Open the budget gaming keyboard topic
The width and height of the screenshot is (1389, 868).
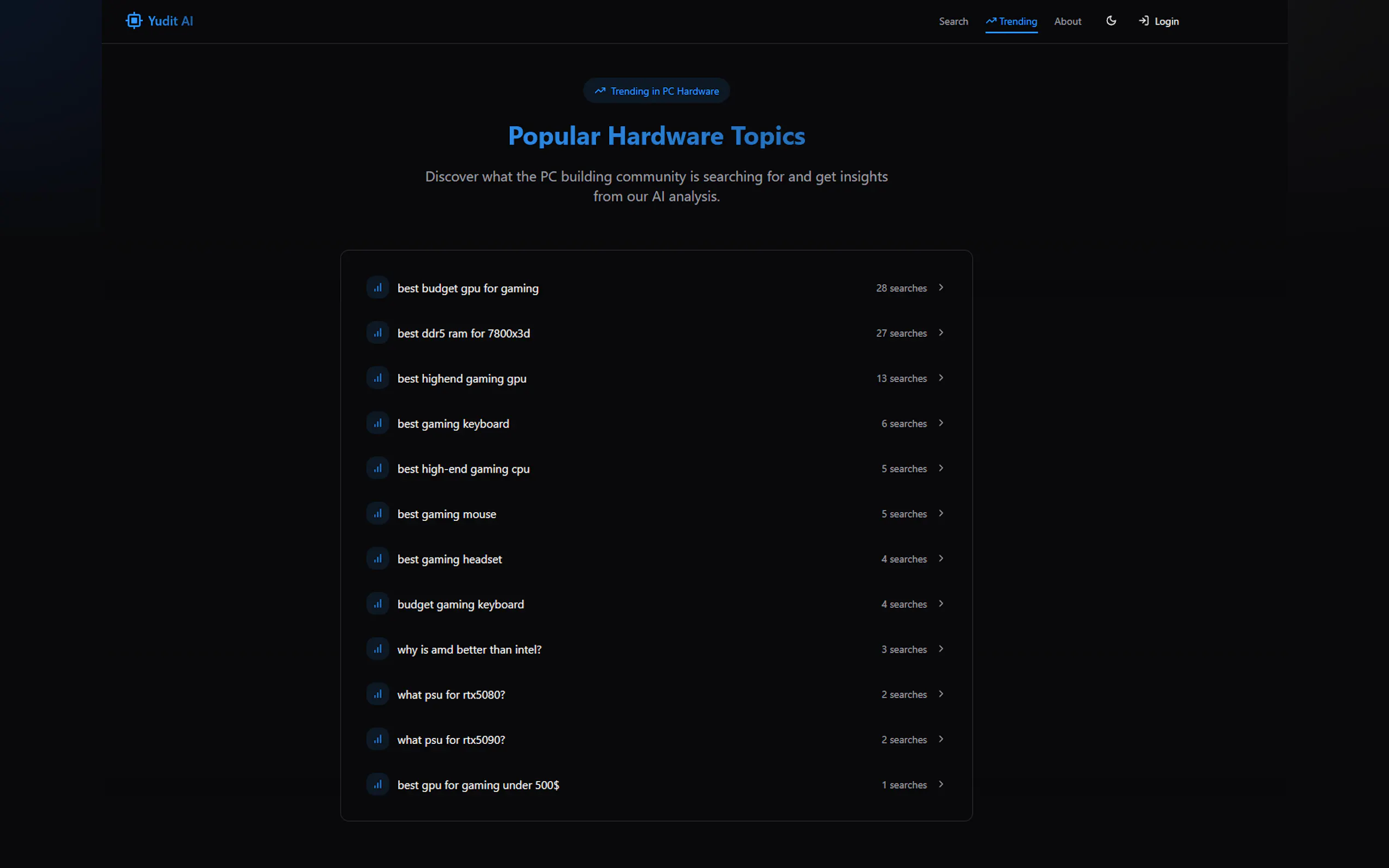click(x=460, y=605)
